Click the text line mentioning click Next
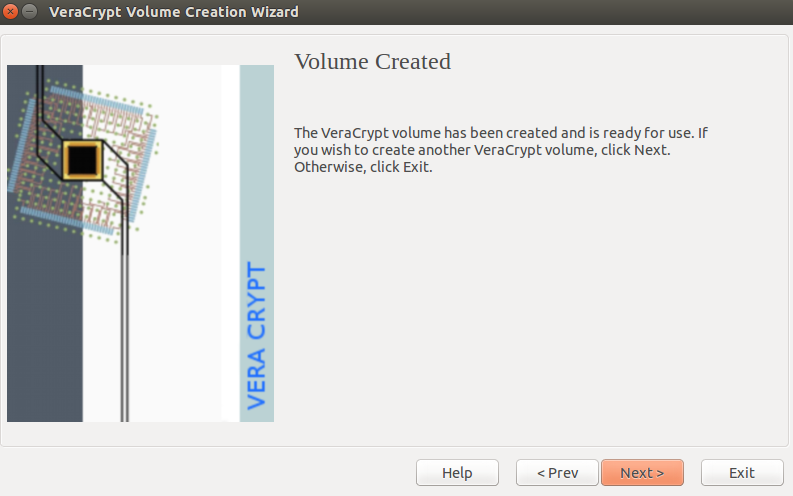 coord(482,150)
